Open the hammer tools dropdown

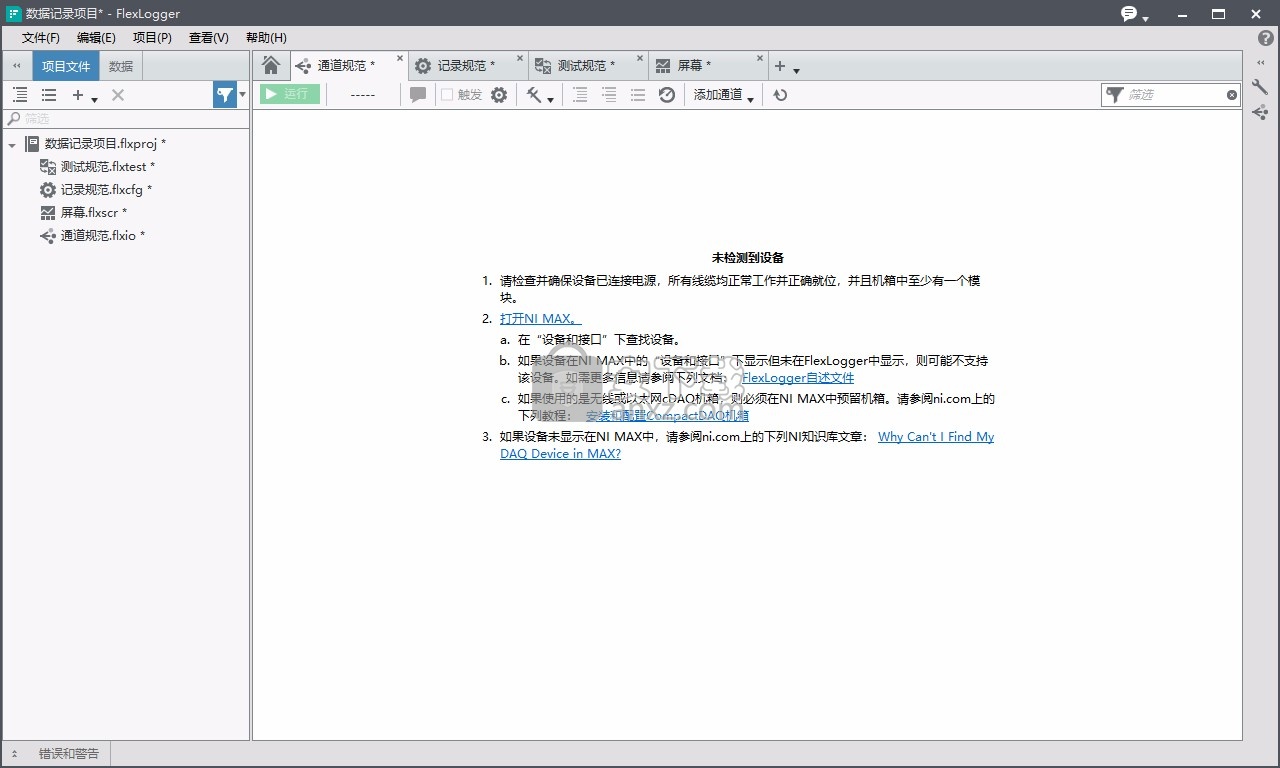tap(540, 95)
